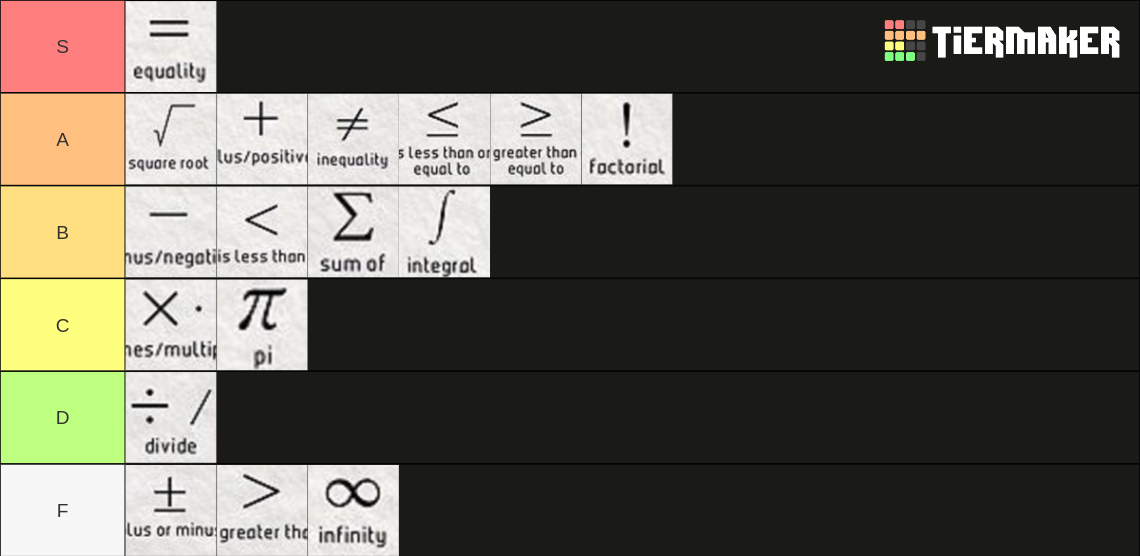Select the sum of sigma tile
Screen dimensions: 1140x556
pyautogui.click(x=353, y=233)
